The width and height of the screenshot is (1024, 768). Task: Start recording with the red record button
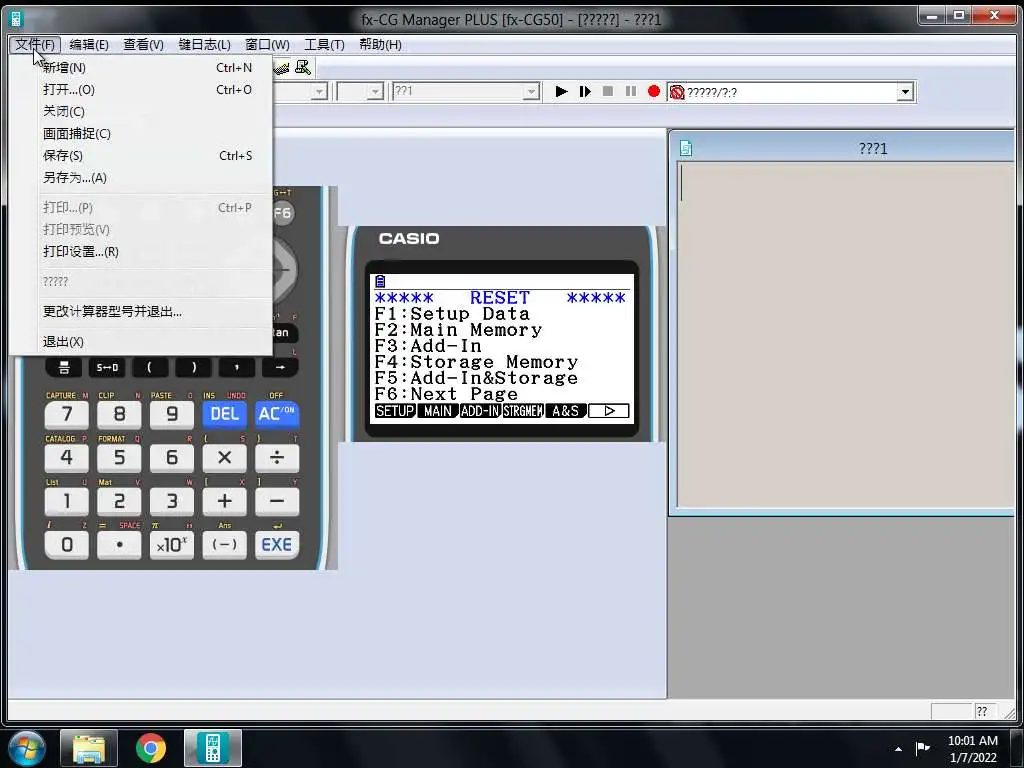[x=653, y=91]
